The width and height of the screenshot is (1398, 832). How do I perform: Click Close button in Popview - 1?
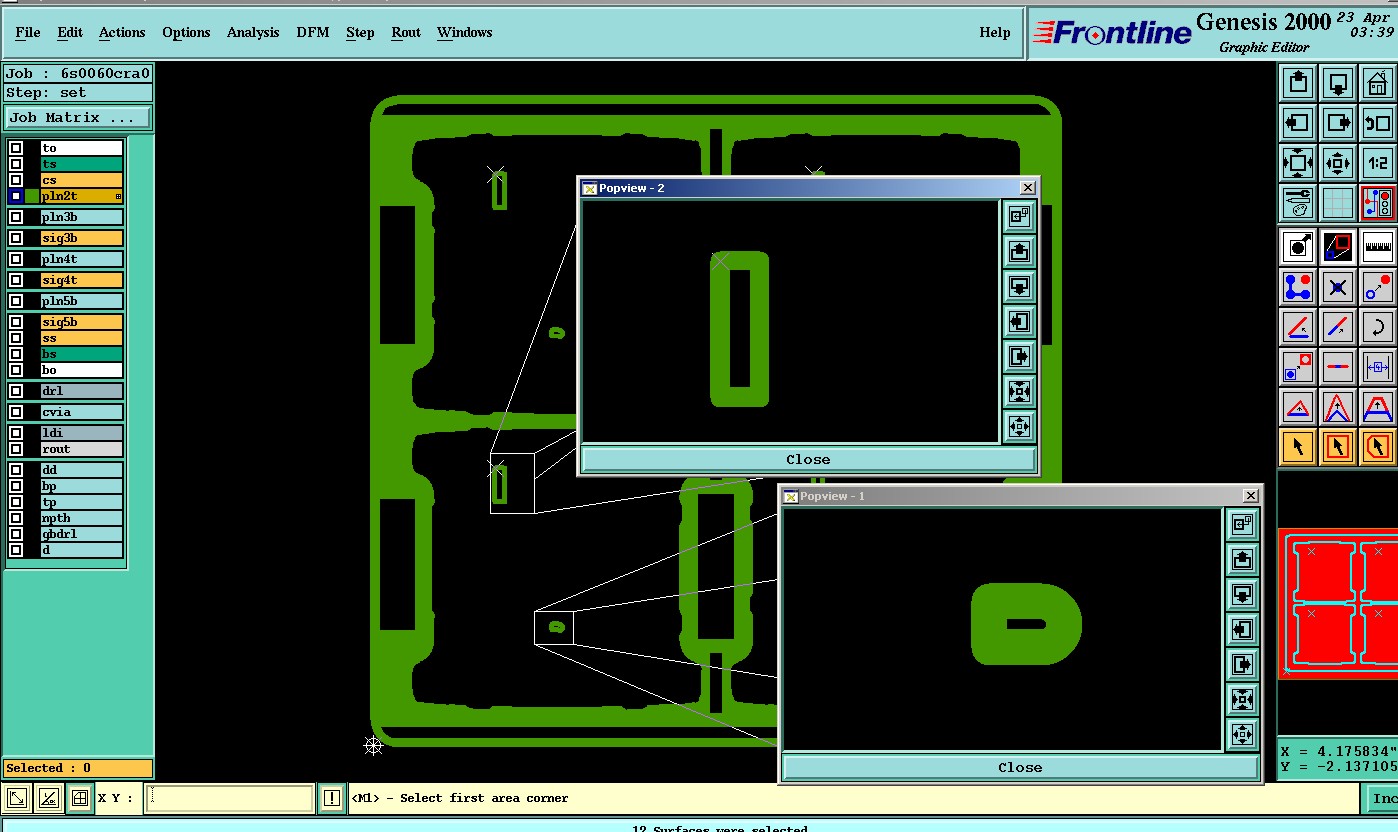click(1020, 767)
